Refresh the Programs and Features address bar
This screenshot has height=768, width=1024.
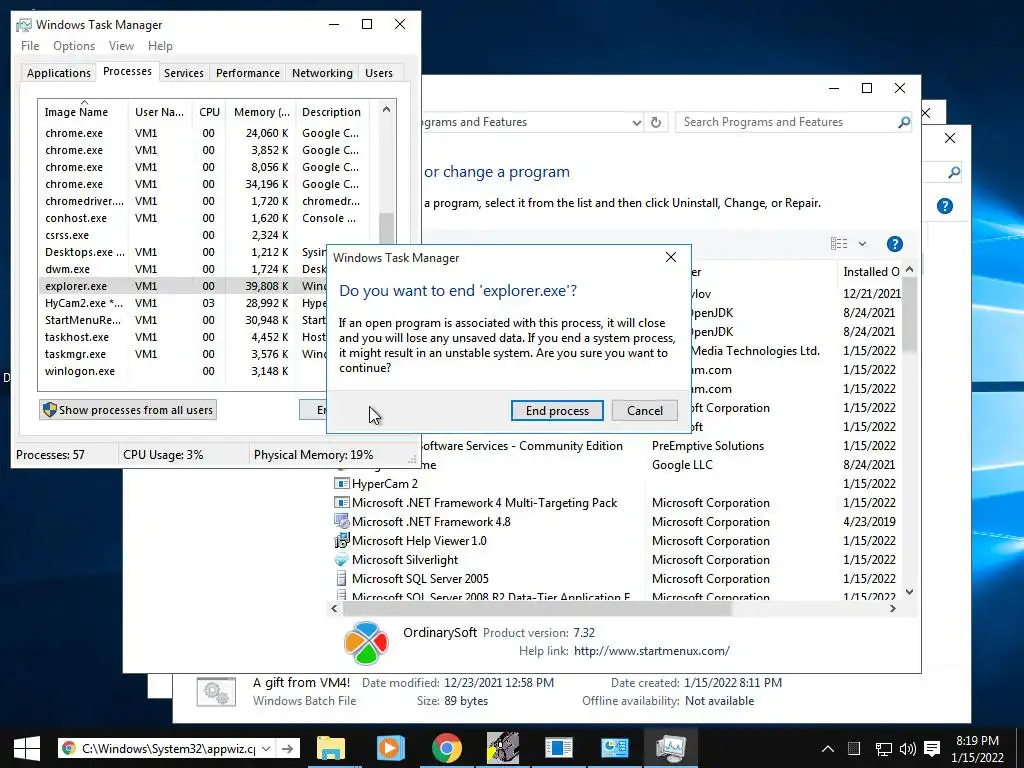pyautogui.click(x=656, y=122)
